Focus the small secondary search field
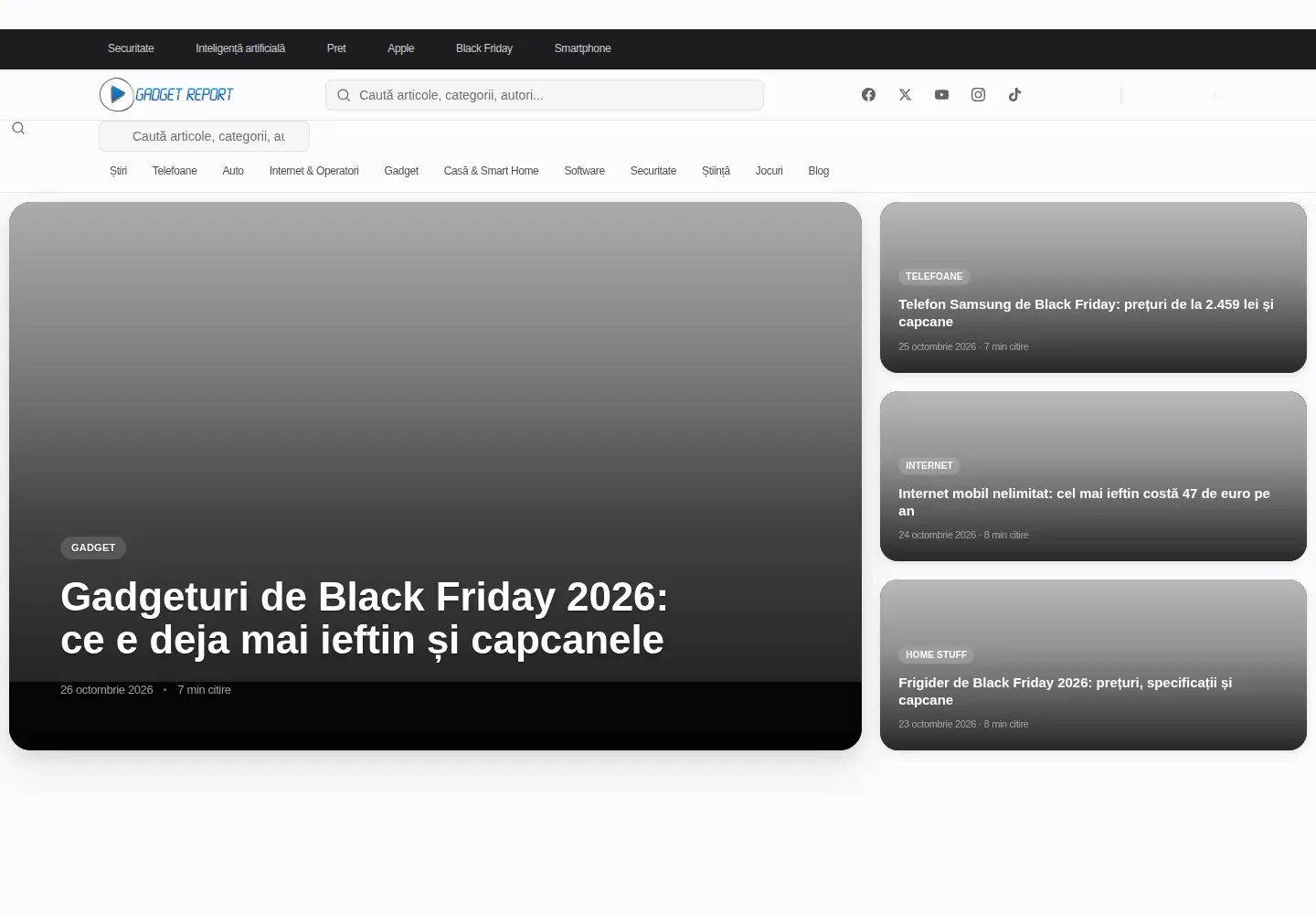 tap(204, 136)
